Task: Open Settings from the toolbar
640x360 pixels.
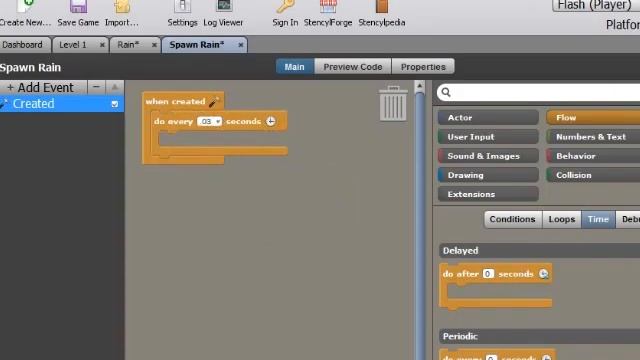Action: click(x=182, y=7)
